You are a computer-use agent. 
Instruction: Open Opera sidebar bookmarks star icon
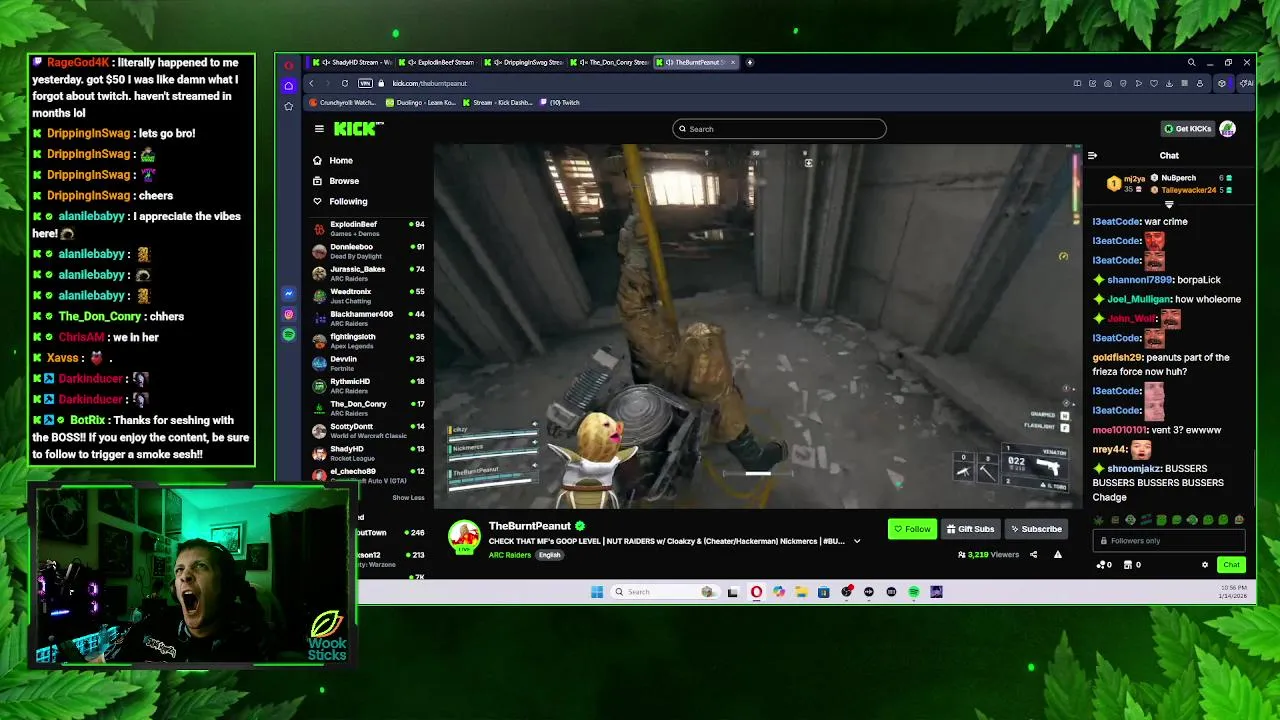pyautogui.click(x=288, y=106)
